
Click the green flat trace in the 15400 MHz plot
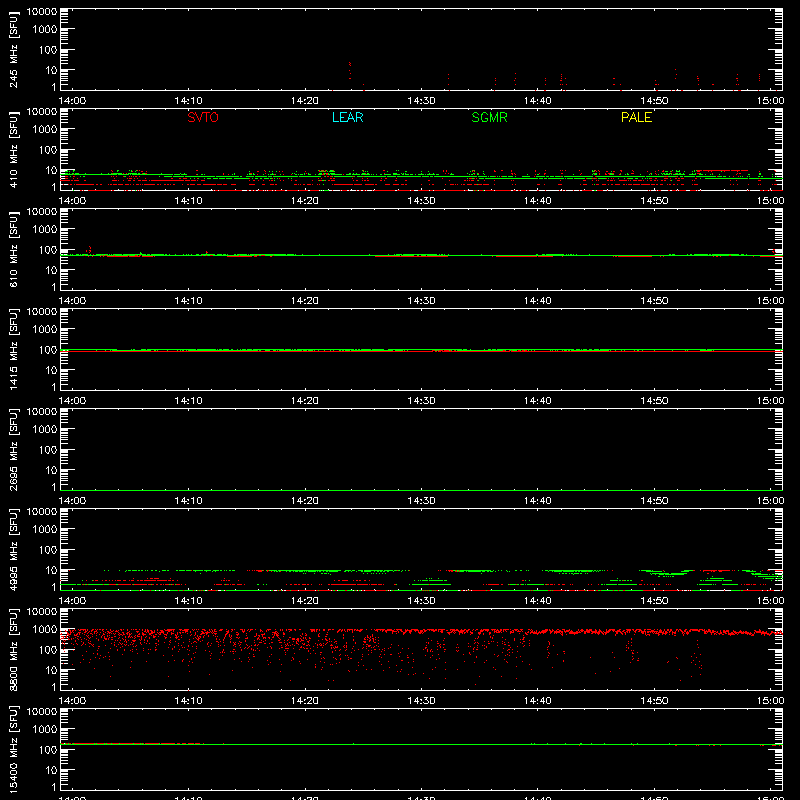pyautogui.click(x=421, y=744)
